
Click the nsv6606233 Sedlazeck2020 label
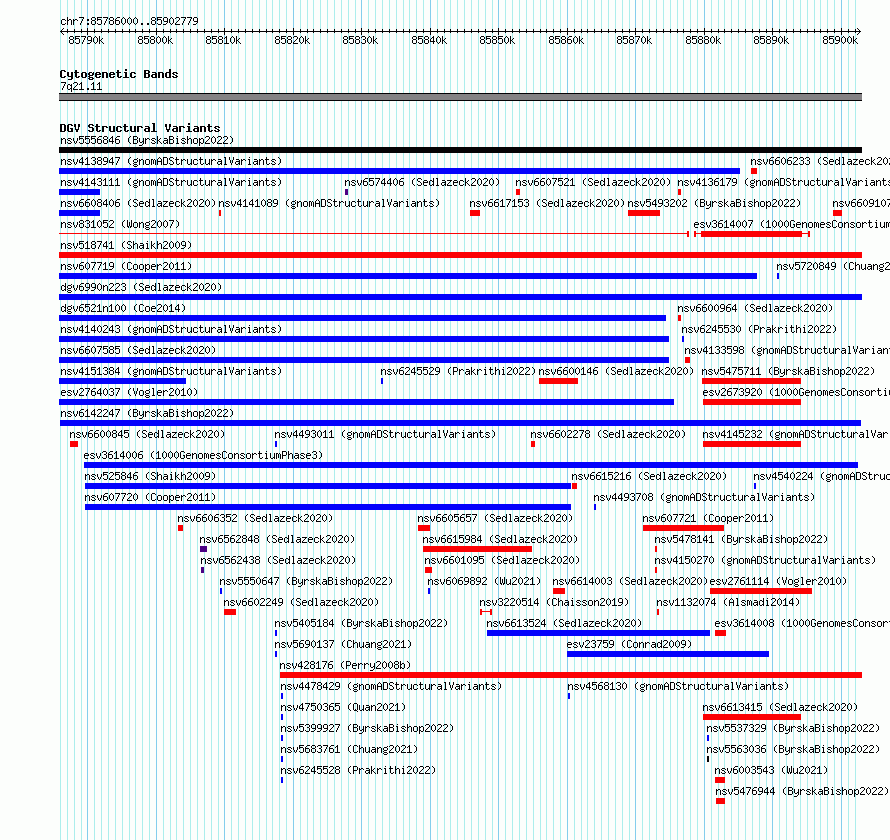point(820,161)
